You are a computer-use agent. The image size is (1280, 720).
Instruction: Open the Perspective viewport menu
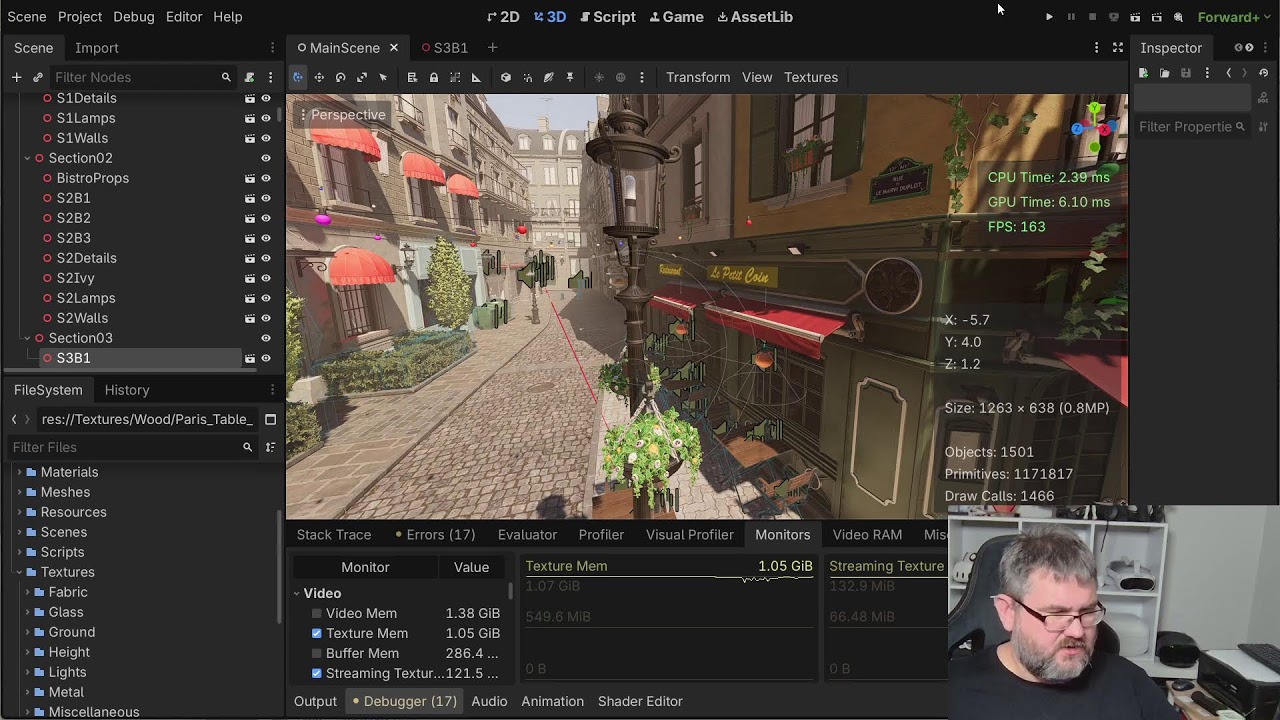343,115
